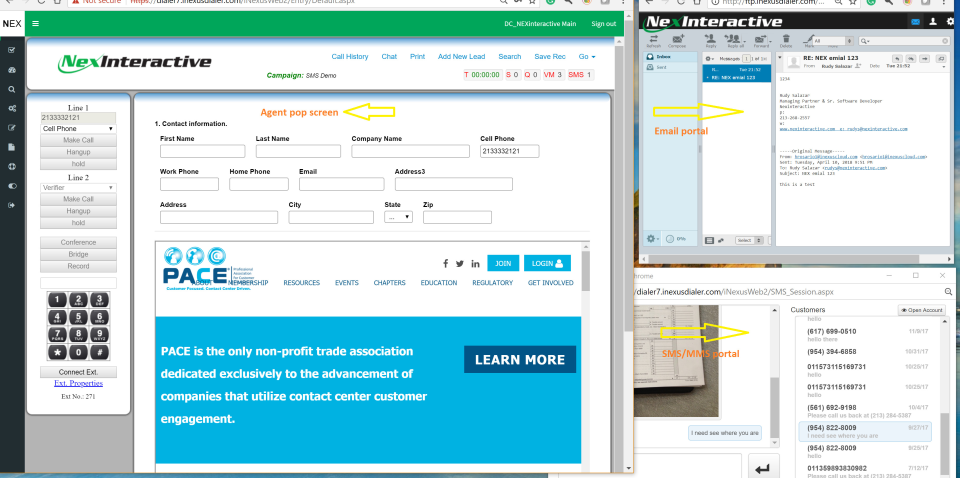Click the sign-out arrow icon in sidebar
The width and height of the screenshot is (960, 478).
[x=12, y=205]
